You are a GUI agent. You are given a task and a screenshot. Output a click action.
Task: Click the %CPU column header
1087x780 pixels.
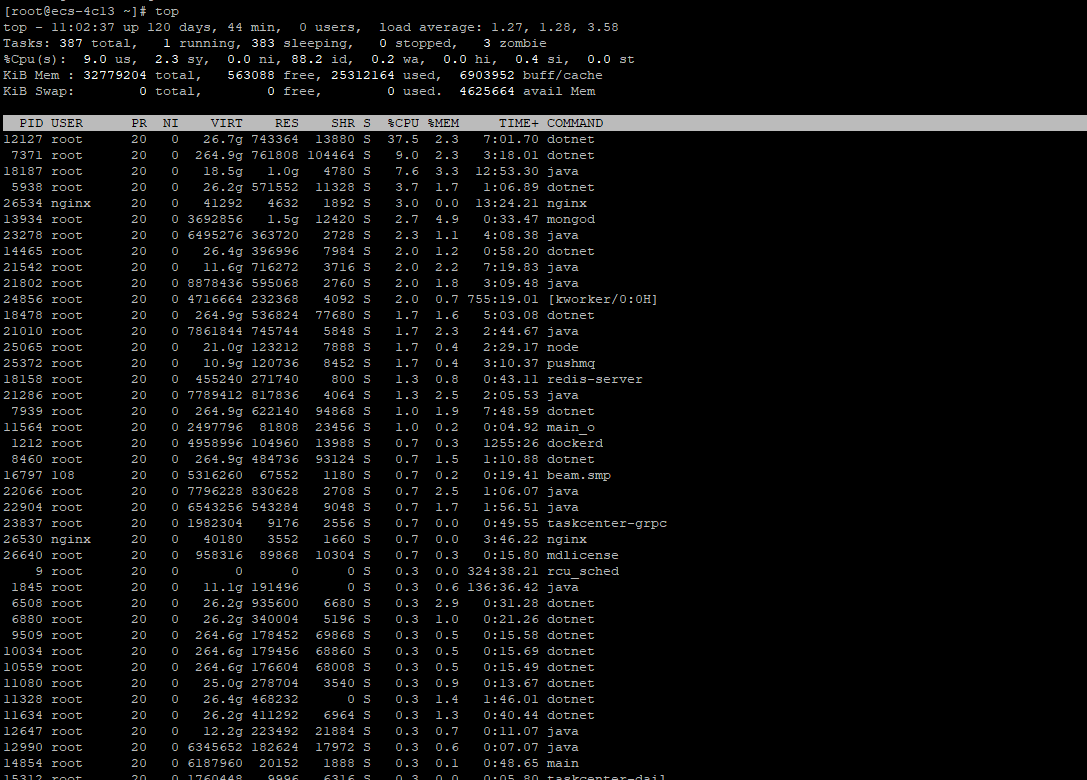(403, 123)
